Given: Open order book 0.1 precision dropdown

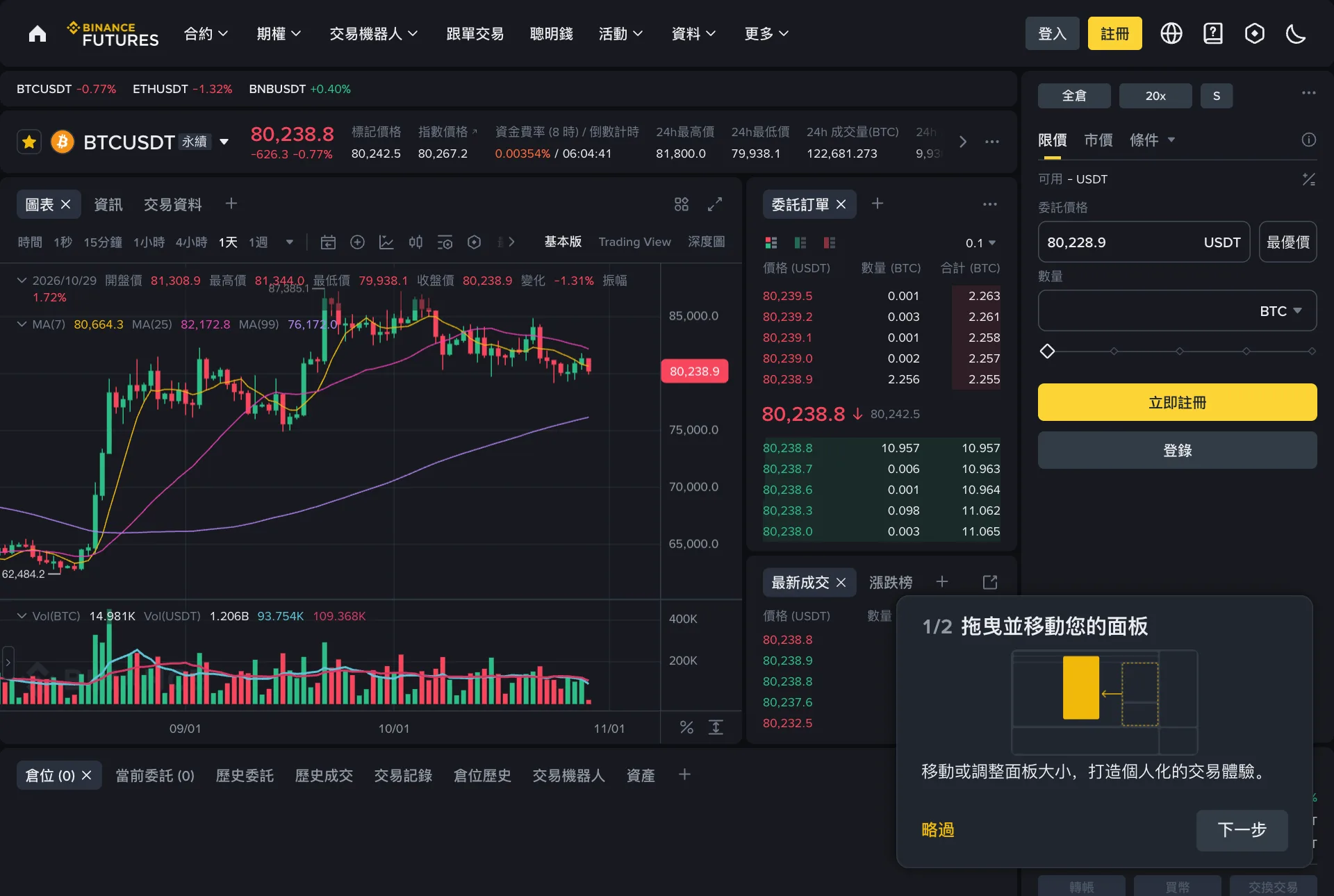Looking at the screenshot, I should click(980, 242).
